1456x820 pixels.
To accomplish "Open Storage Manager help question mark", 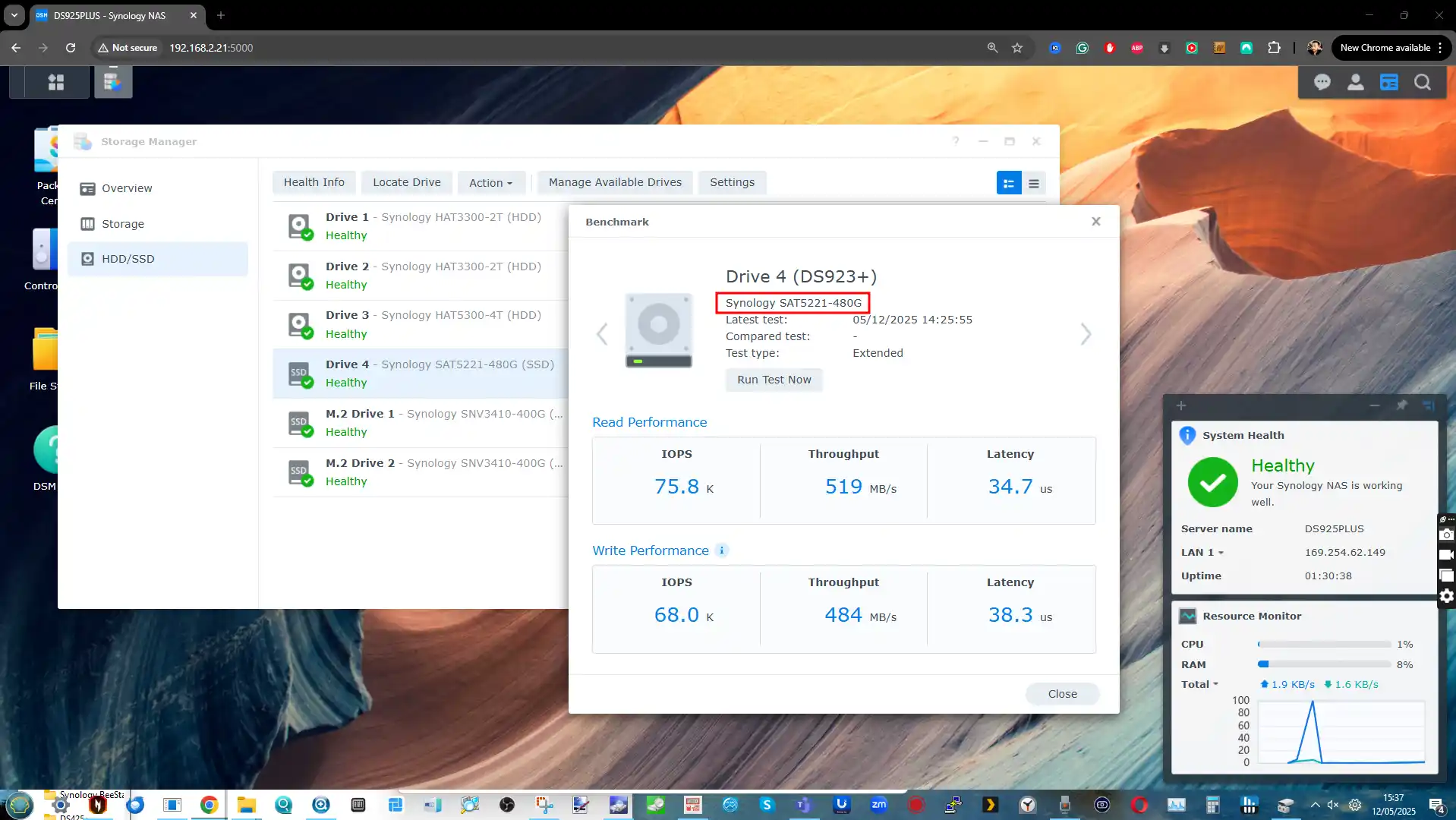I will point(956,141).
